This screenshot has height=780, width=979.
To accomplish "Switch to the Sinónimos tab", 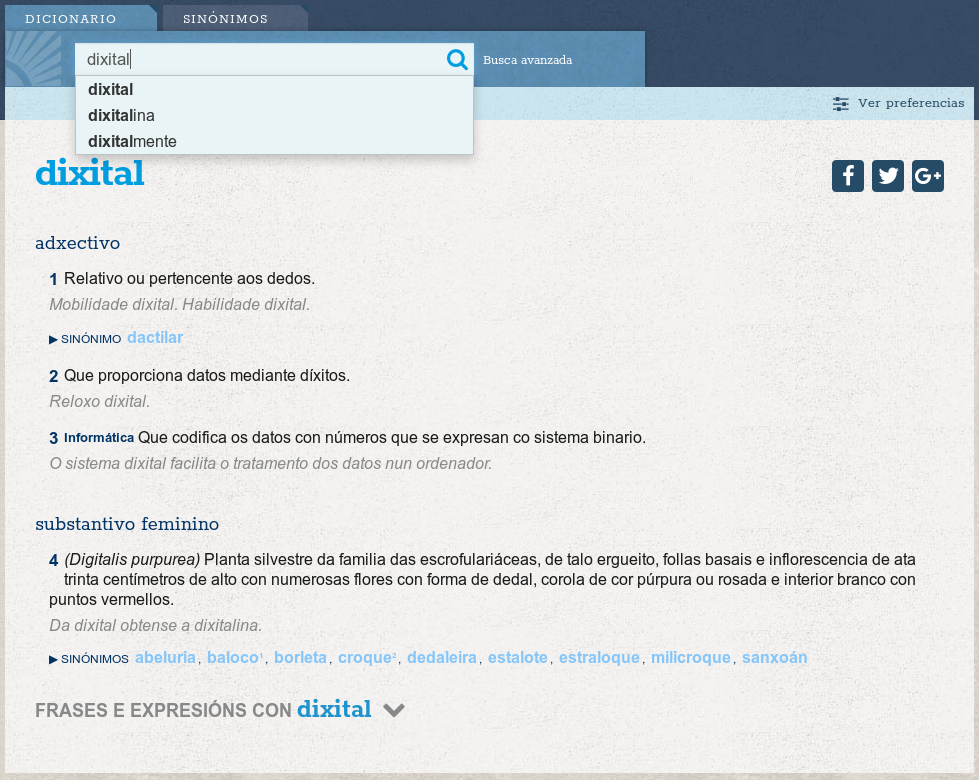I will coord(225,19).
